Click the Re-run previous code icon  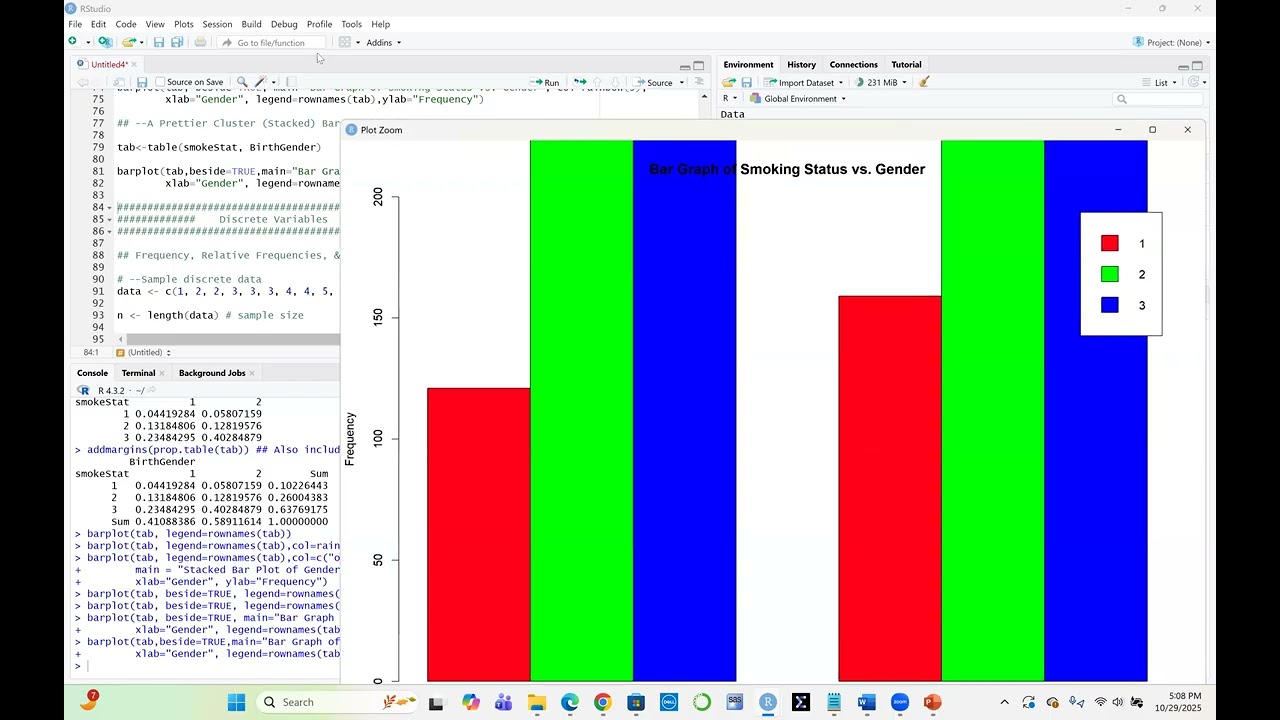(579, 82)
